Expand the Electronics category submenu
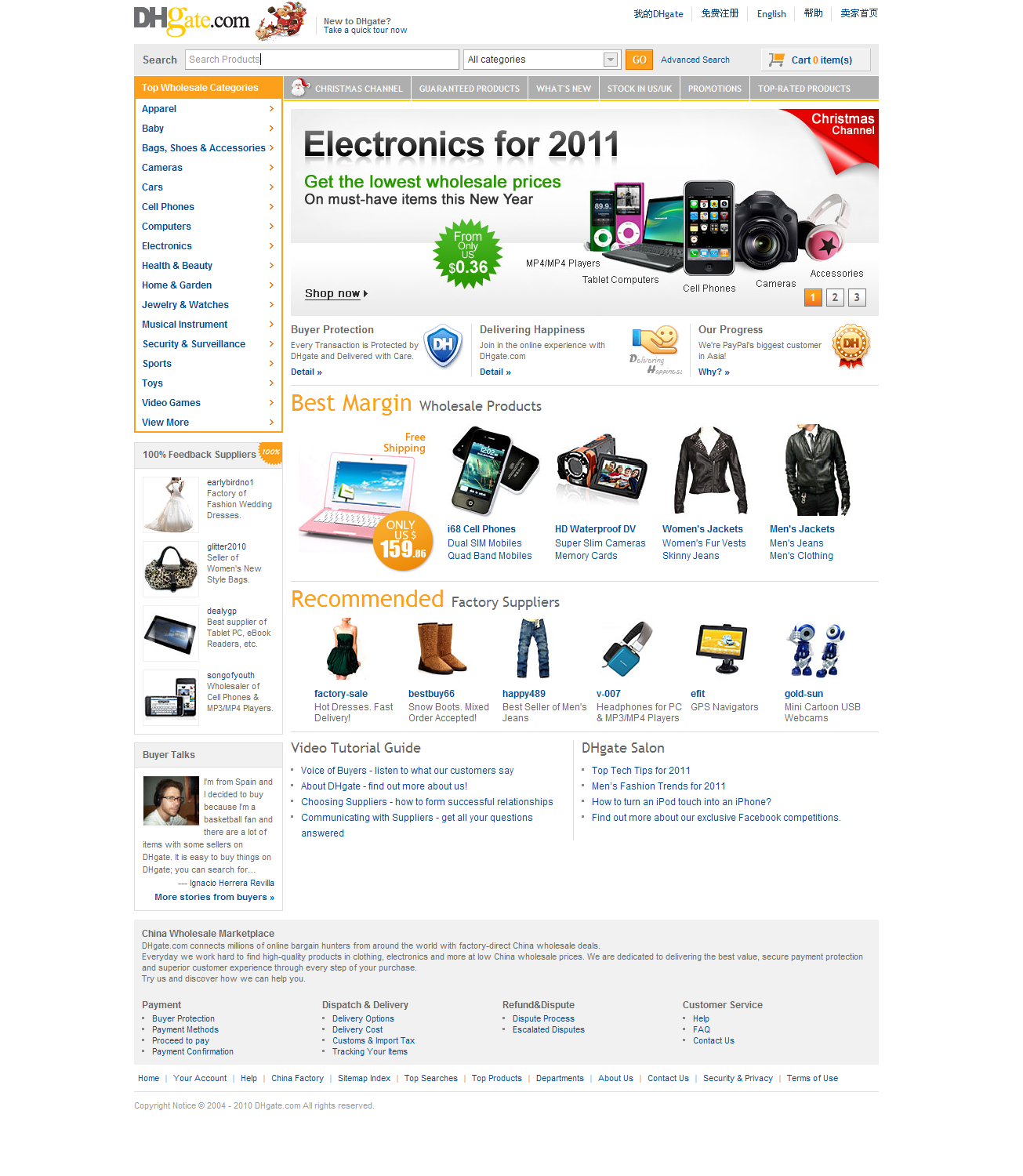1023x1176 pixels. (x=271, y=246)
